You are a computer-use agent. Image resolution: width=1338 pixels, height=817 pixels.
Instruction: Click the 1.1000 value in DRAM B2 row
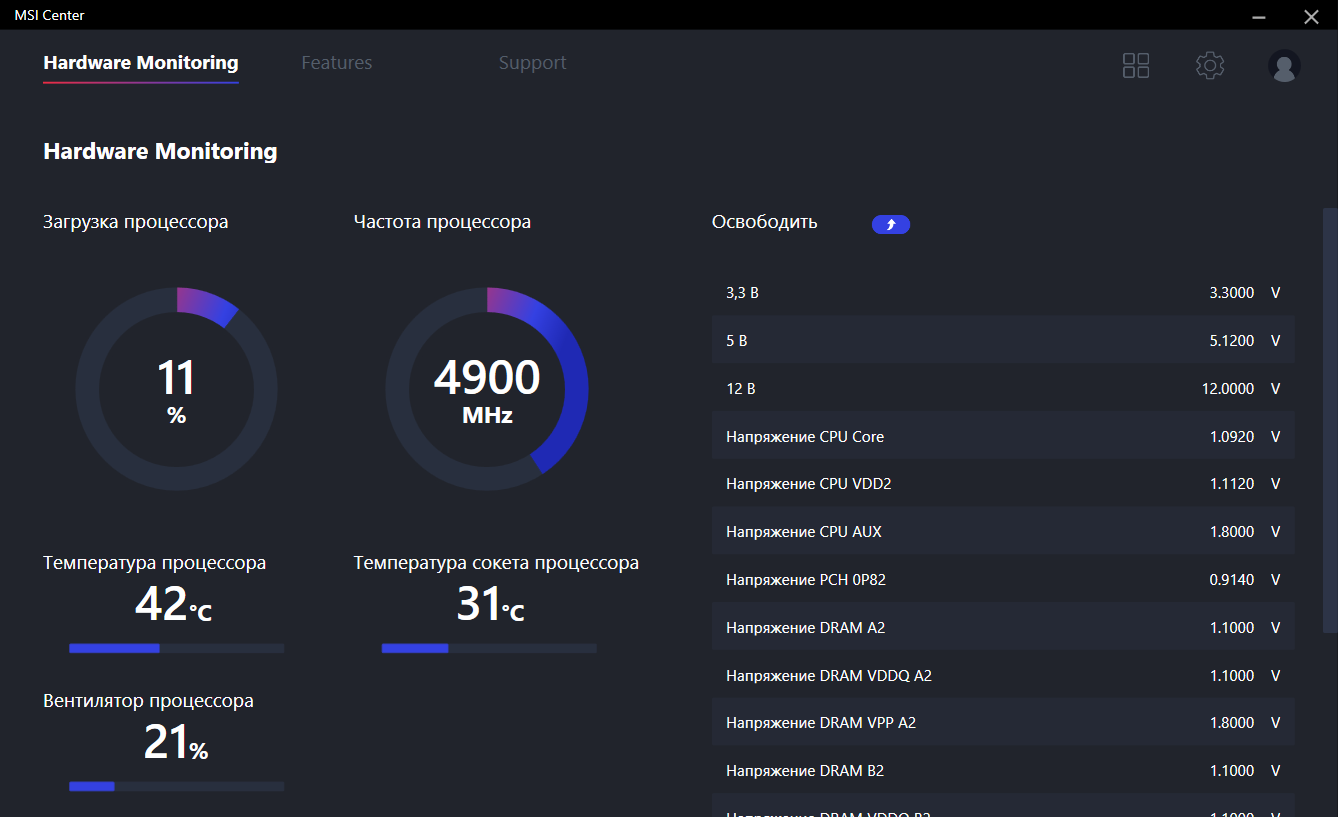click(x=1232, y=771)
